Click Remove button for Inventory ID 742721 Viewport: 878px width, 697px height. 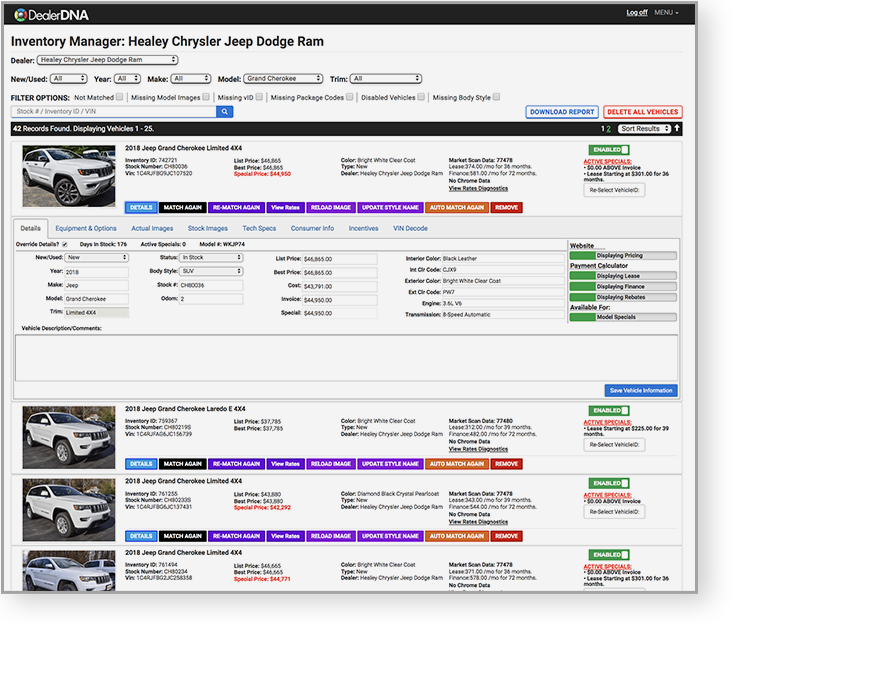[507, 208]
